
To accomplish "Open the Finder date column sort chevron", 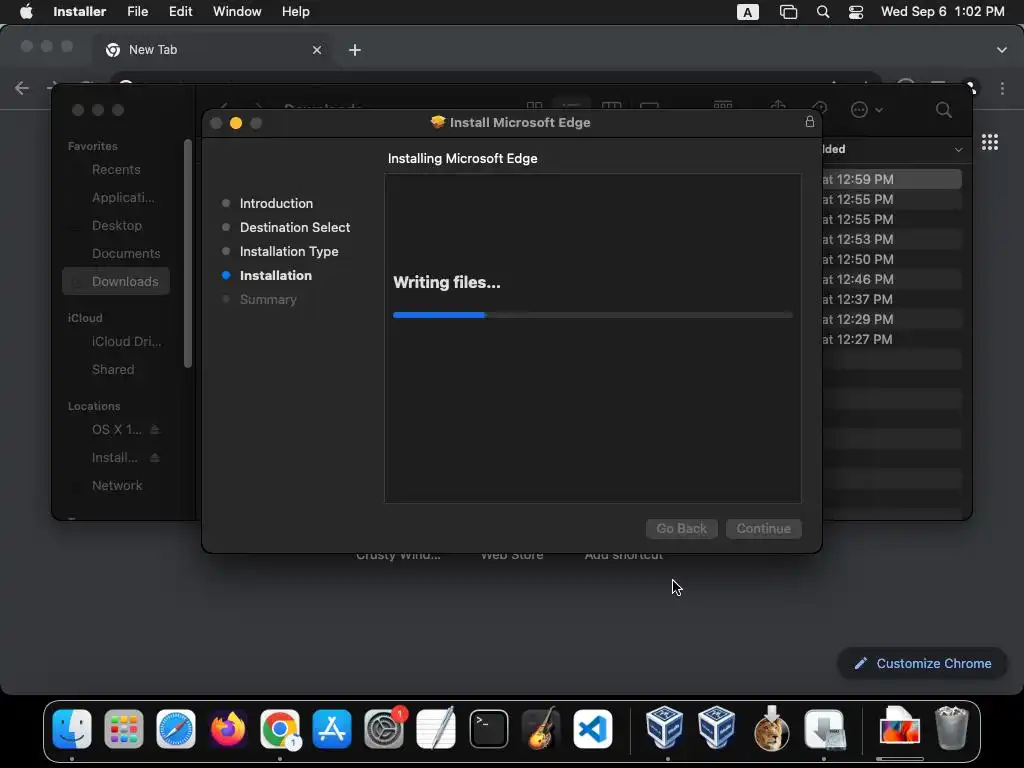I will coord(958,150).
